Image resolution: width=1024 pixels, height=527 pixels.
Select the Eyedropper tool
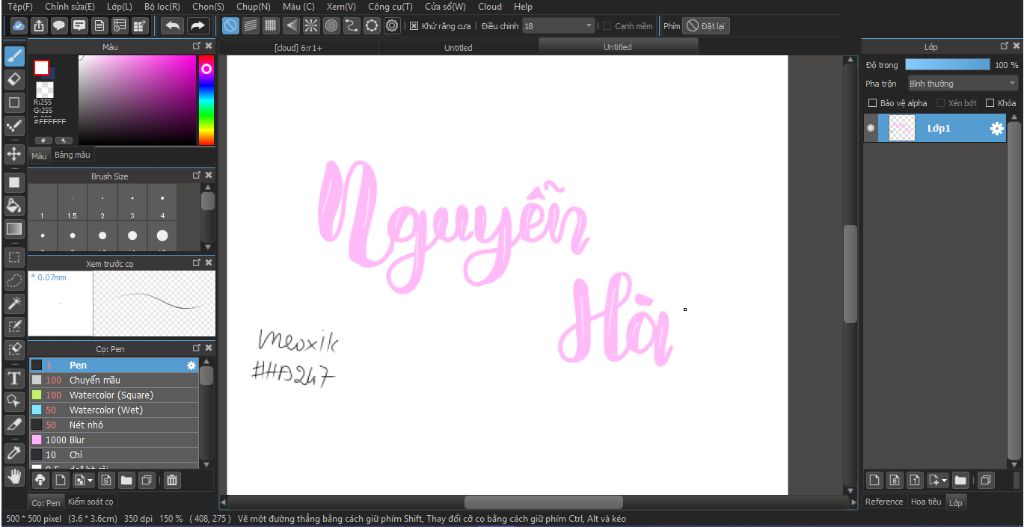(14, 452)
